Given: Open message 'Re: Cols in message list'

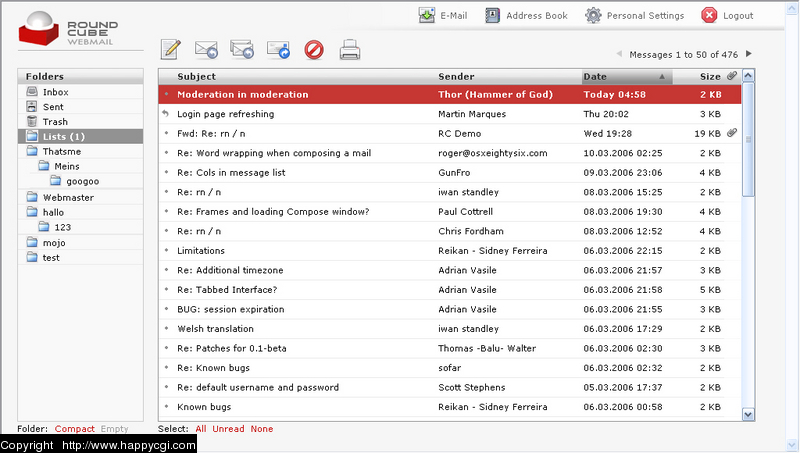Looking at the screenshot, I should [x=231, y=172].
